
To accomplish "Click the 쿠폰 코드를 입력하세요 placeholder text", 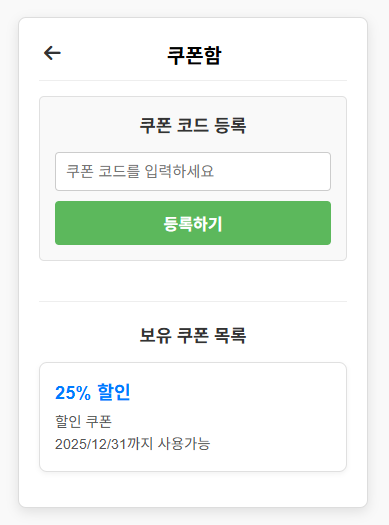I will tap(140, 171).
